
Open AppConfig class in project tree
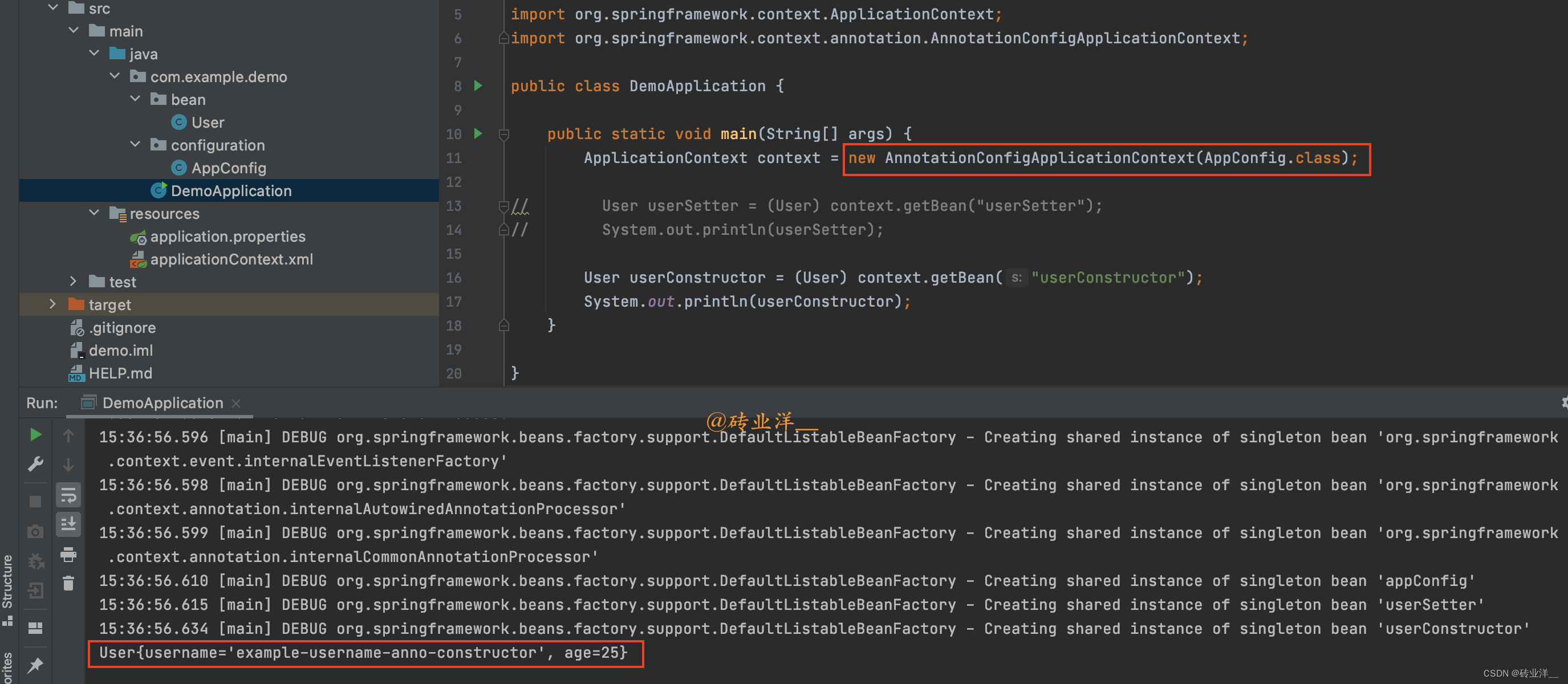point(228,168)
